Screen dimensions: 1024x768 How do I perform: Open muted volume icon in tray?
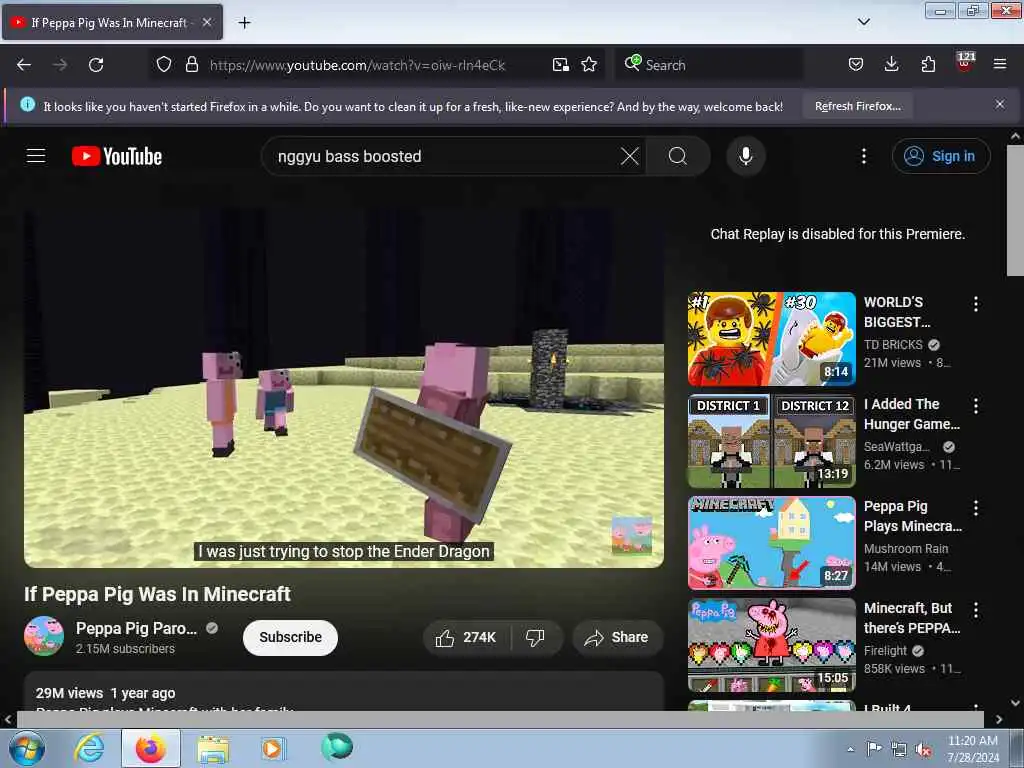click(923, 750)
